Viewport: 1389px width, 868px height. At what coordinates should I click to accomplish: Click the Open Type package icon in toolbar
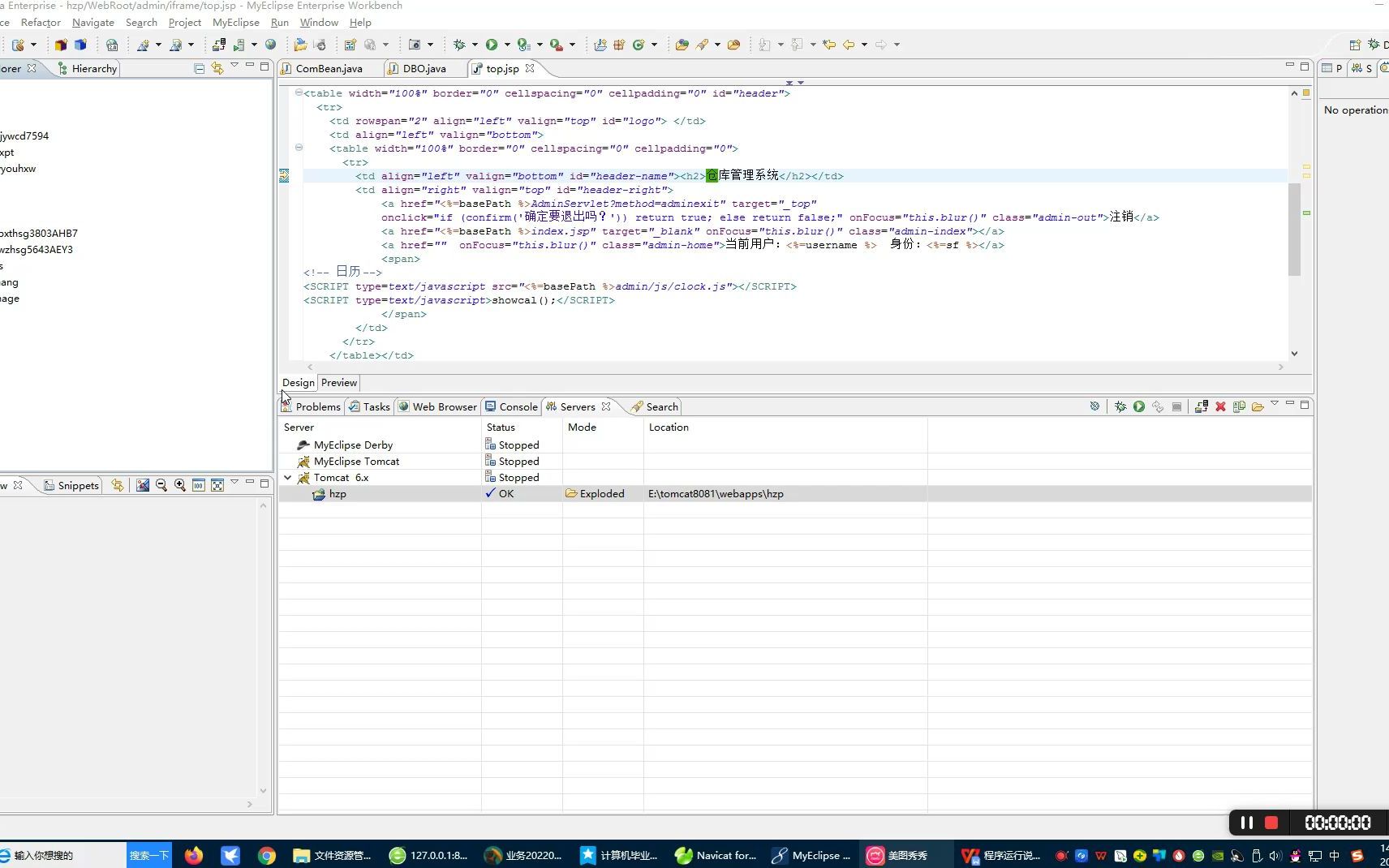pyautogui.click(x=682, y=45)
